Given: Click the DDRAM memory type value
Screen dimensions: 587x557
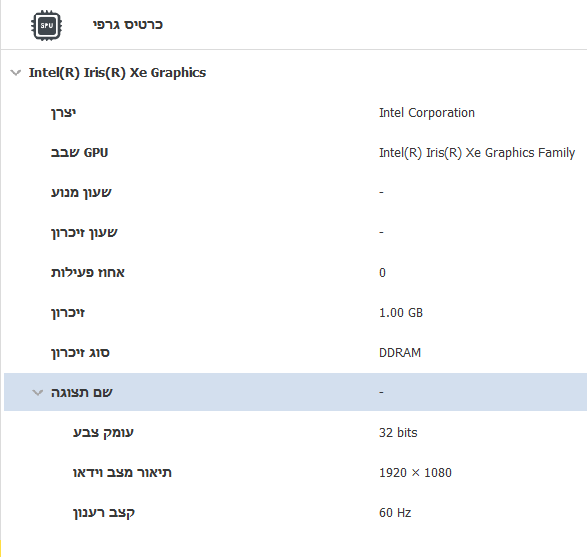Looking at the screenshot, I should (x=400, y=353).
